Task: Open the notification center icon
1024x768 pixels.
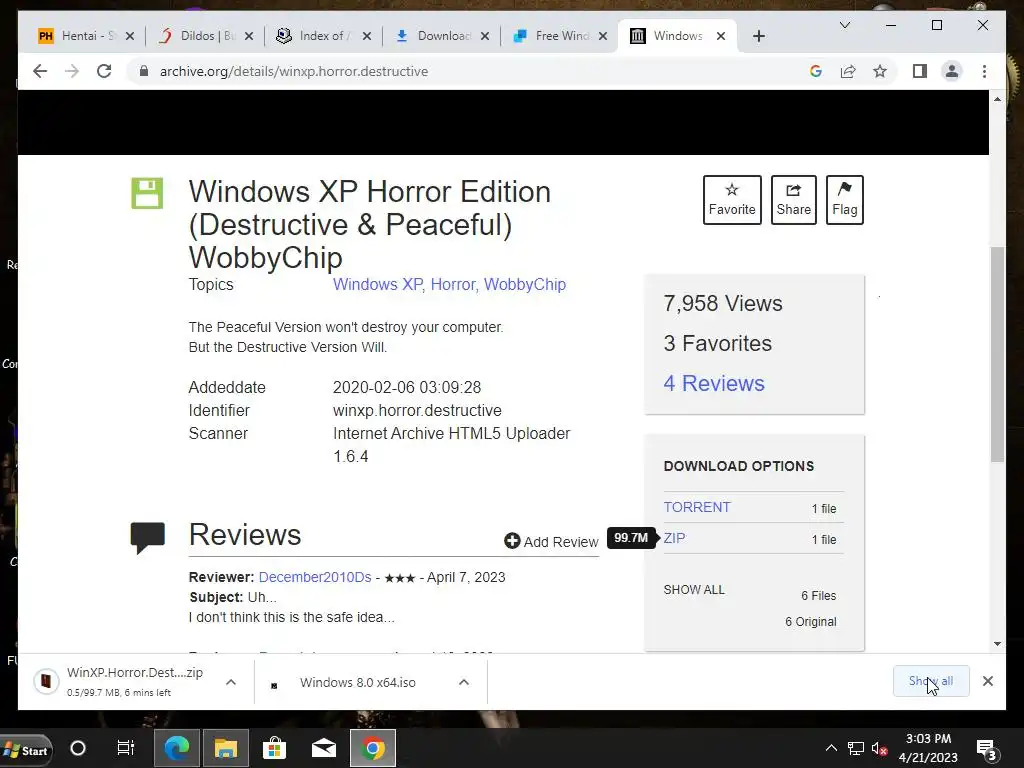Action: click(x=985, y=750)
